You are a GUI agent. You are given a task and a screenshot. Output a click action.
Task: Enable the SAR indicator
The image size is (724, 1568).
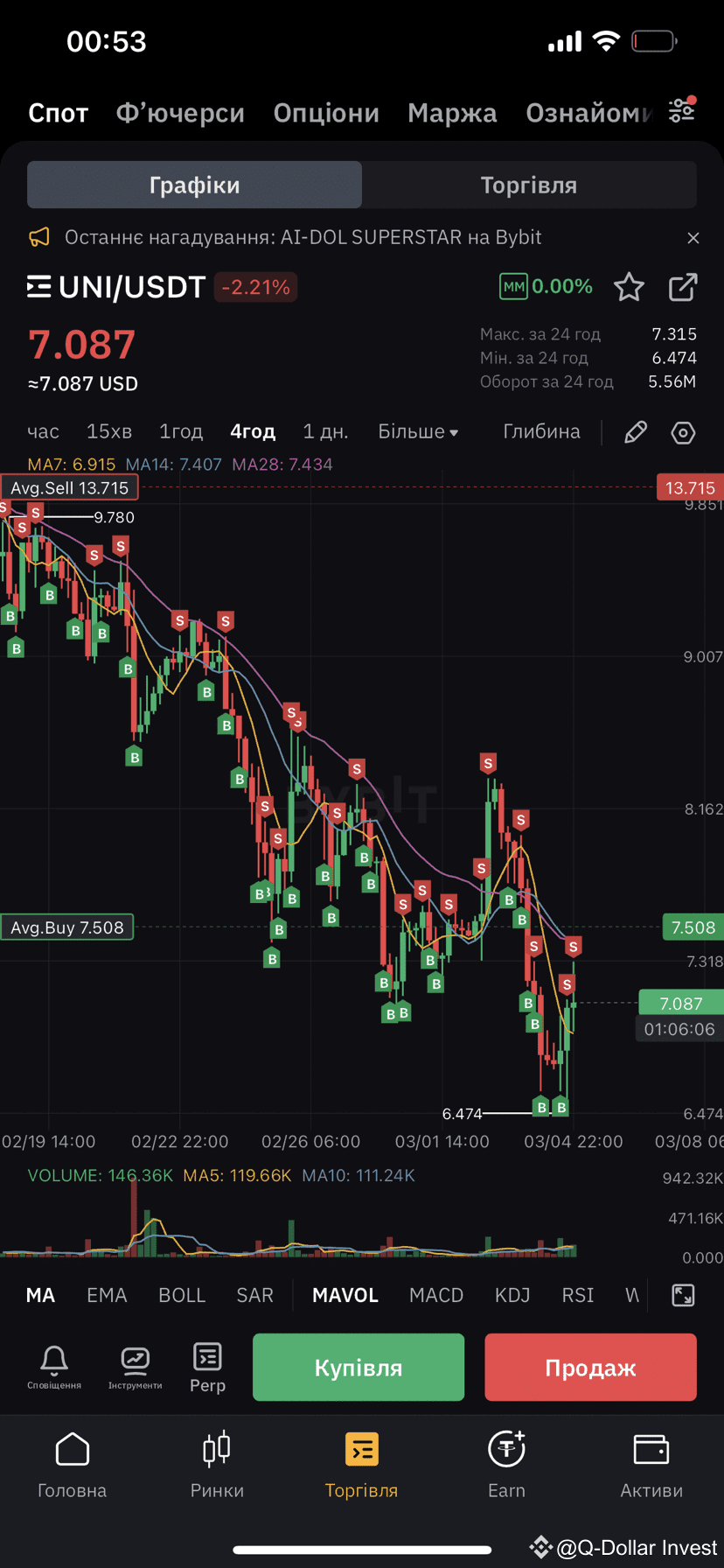click(x=254, y=1295)
